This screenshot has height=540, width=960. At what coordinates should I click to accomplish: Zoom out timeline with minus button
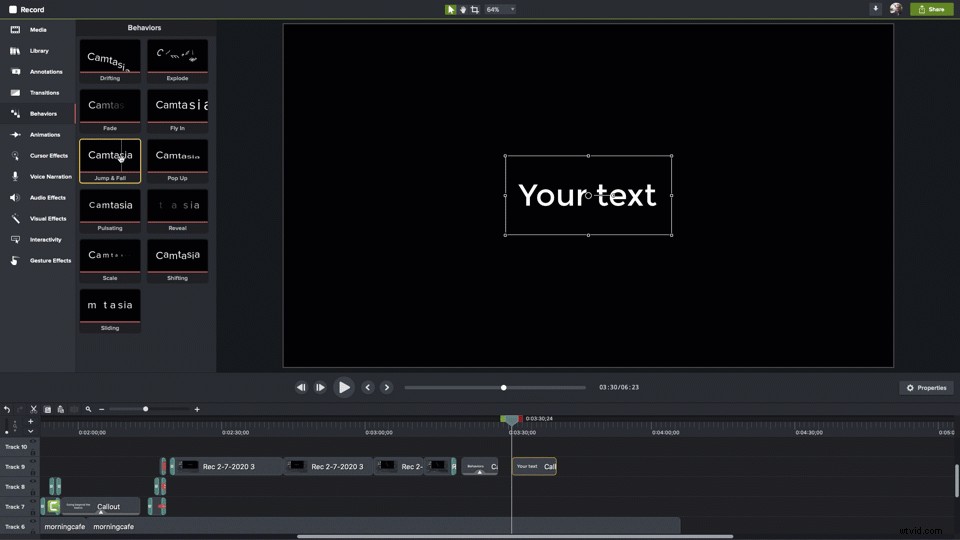pos(102,409)
